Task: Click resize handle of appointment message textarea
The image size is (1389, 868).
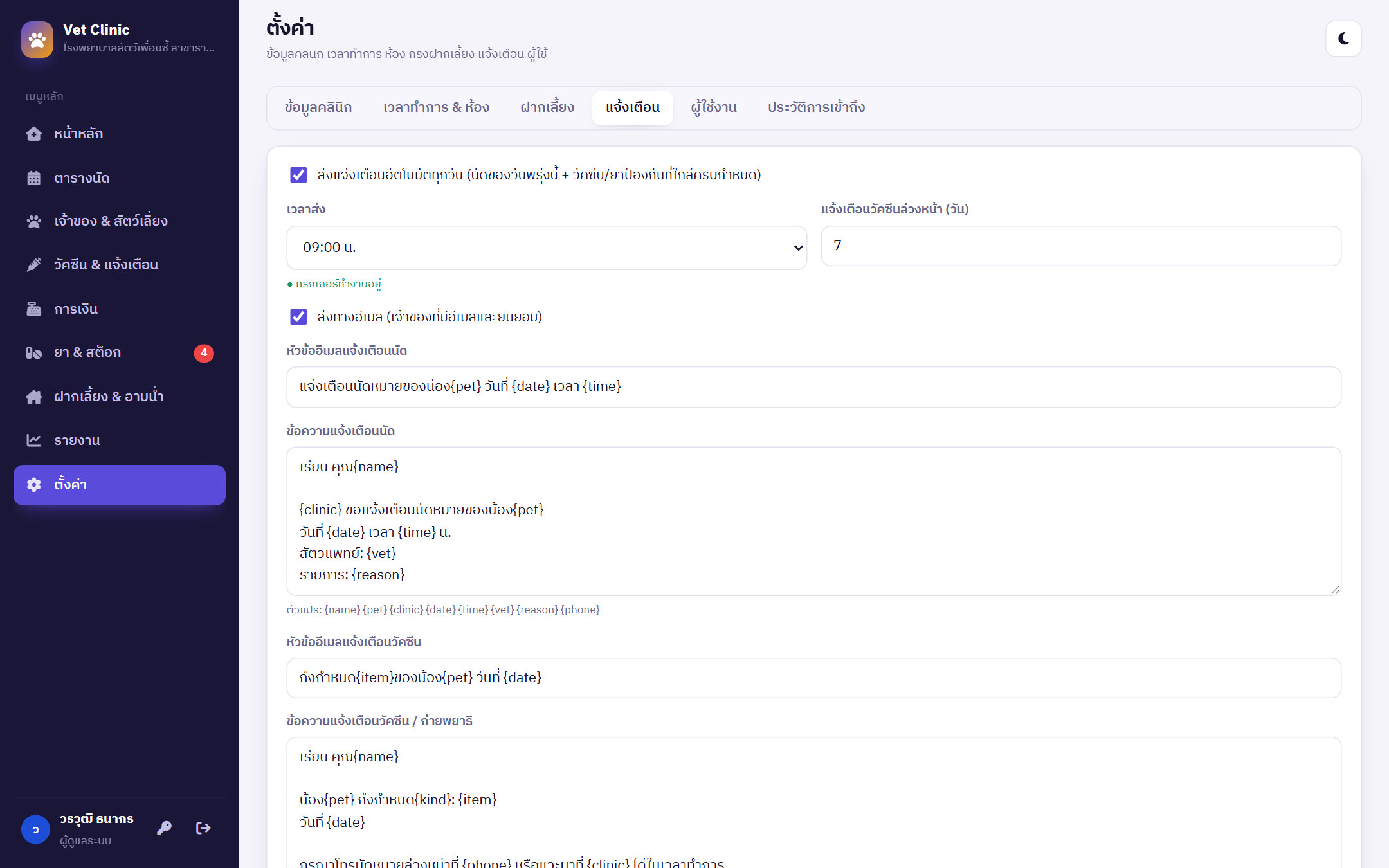Action: click(x=1335, y=590)
